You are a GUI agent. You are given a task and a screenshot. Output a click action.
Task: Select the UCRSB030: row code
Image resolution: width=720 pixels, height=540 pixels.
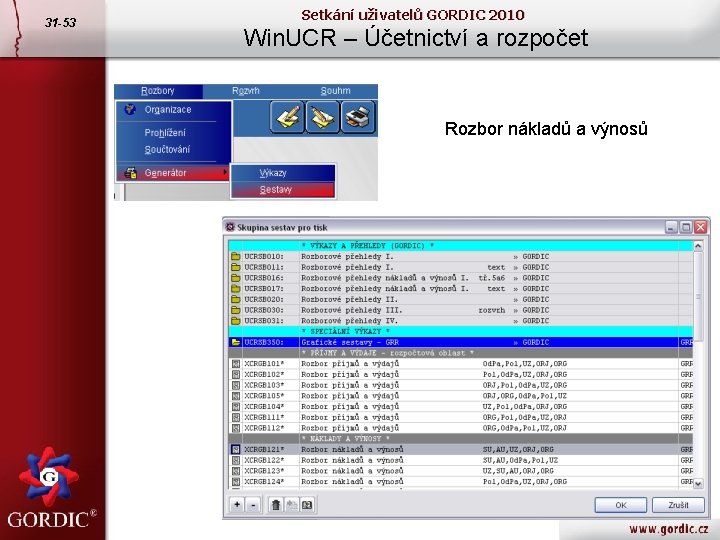[264, 310]
